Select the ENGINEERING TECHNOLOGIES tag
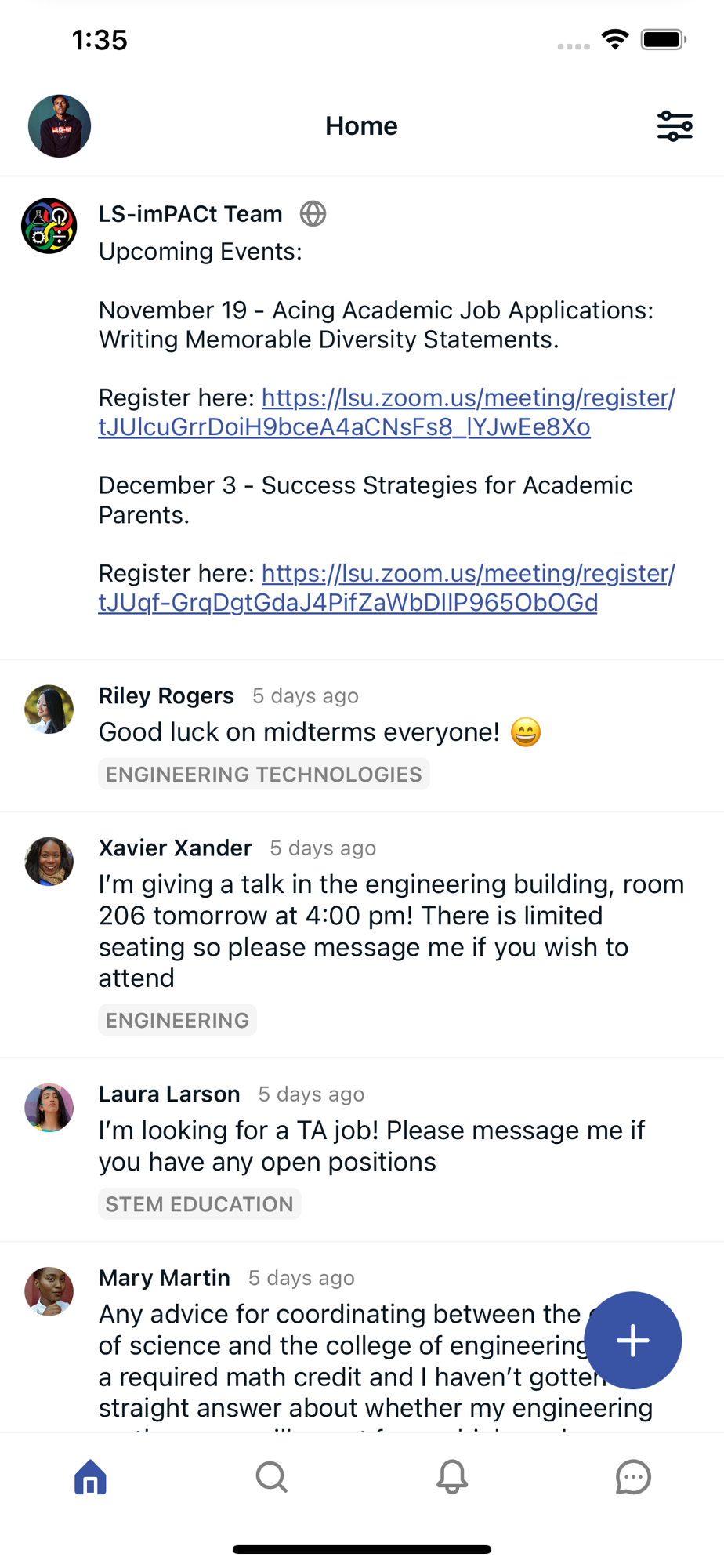 (x=263, y=775)
